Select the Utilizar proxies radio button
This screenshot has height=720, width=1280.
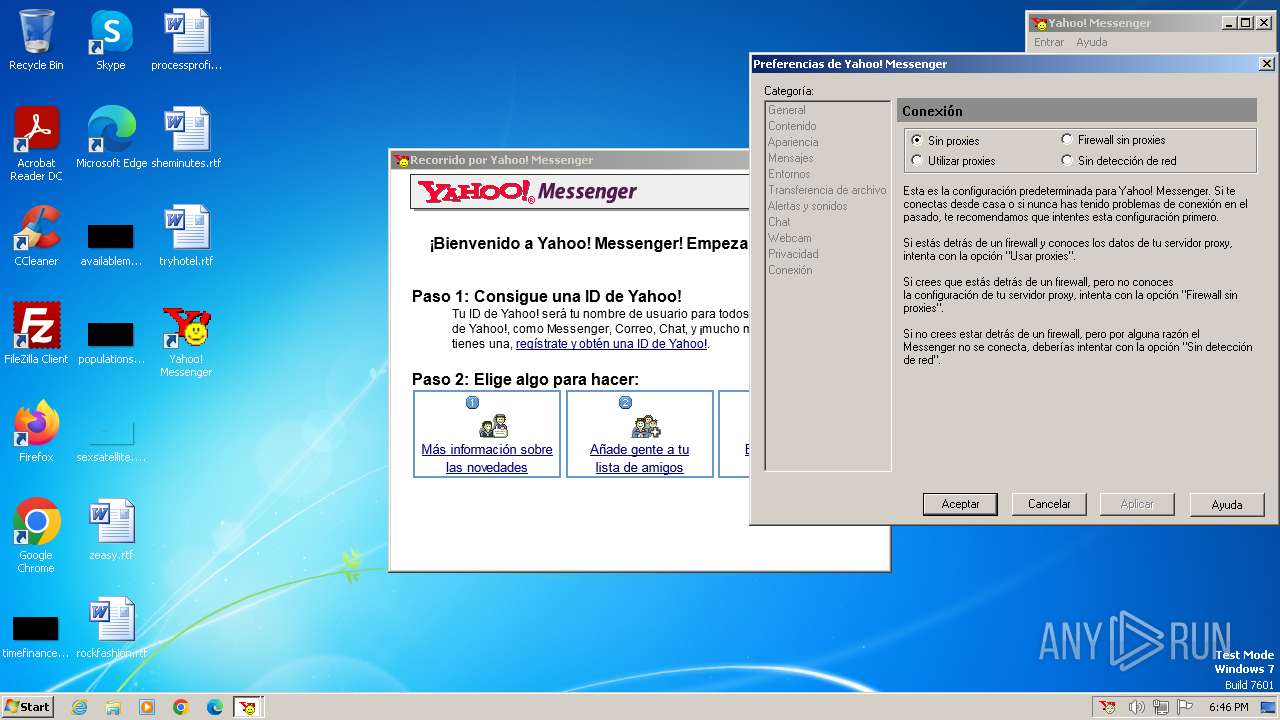point(917,160)
